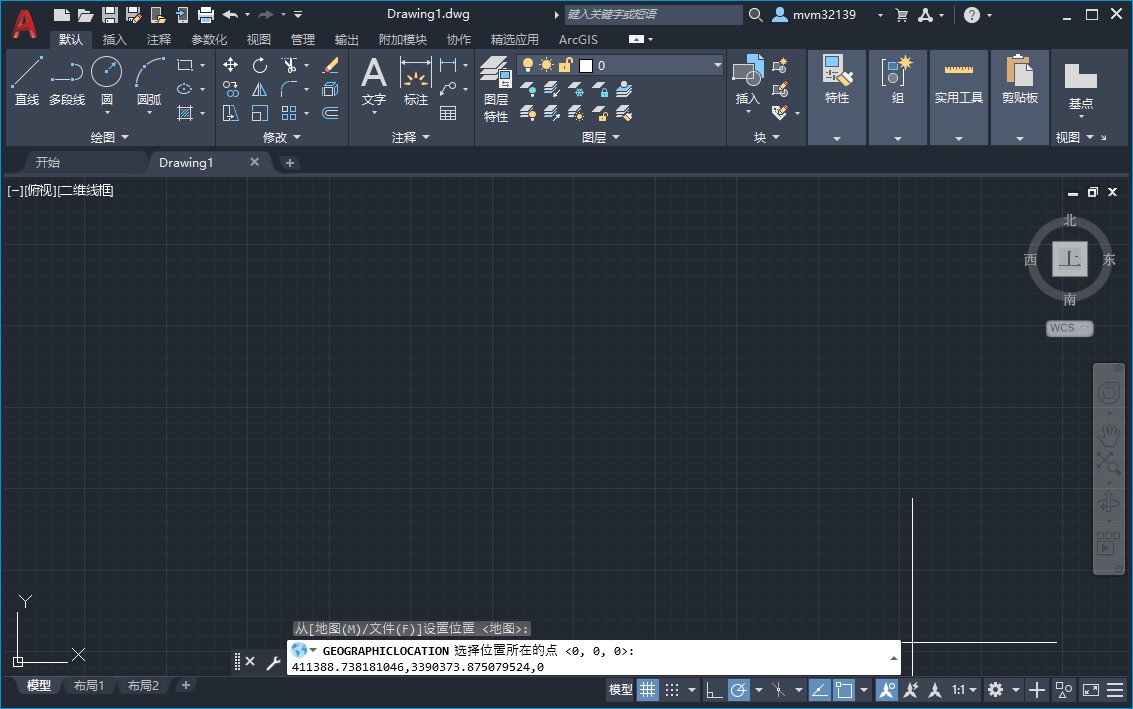This screenshot has width=1133, height=709.
Task: Click the Rotate tool in 修改 panel
Action: [x=260, y=65]
